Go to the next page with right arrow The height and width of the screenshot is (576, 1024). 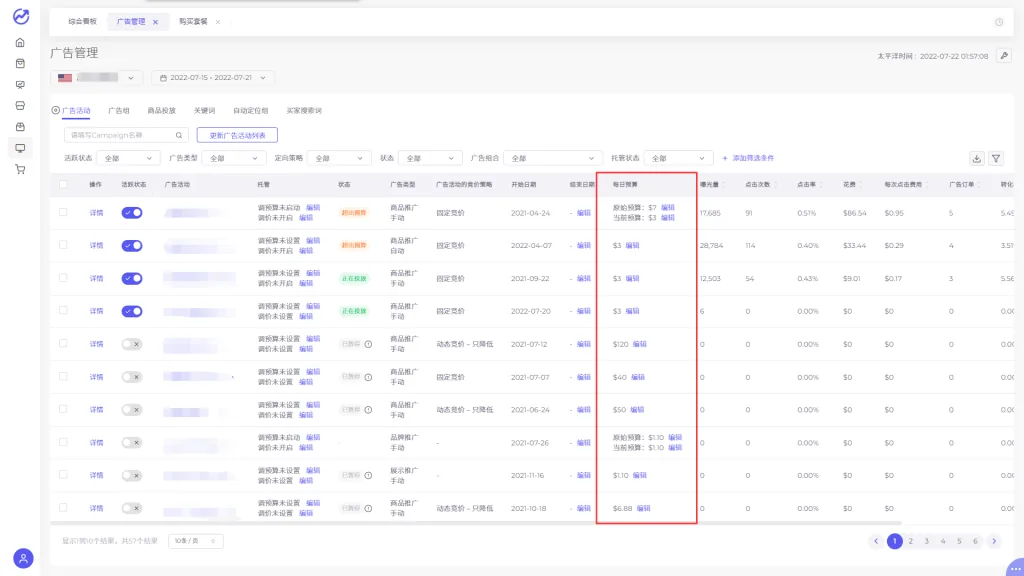tap(994, 541)
